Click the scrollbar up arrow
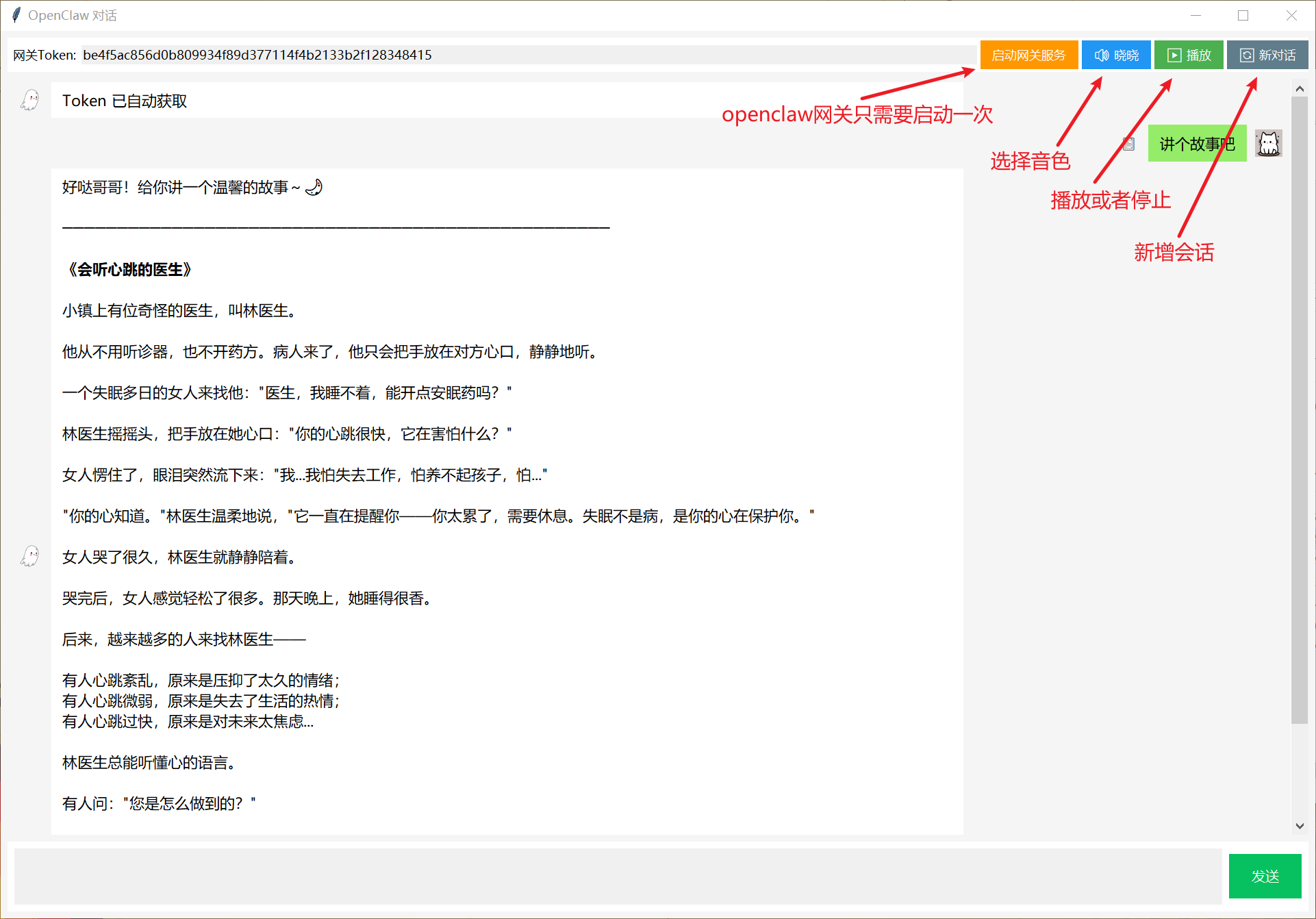 (1299, 89)
